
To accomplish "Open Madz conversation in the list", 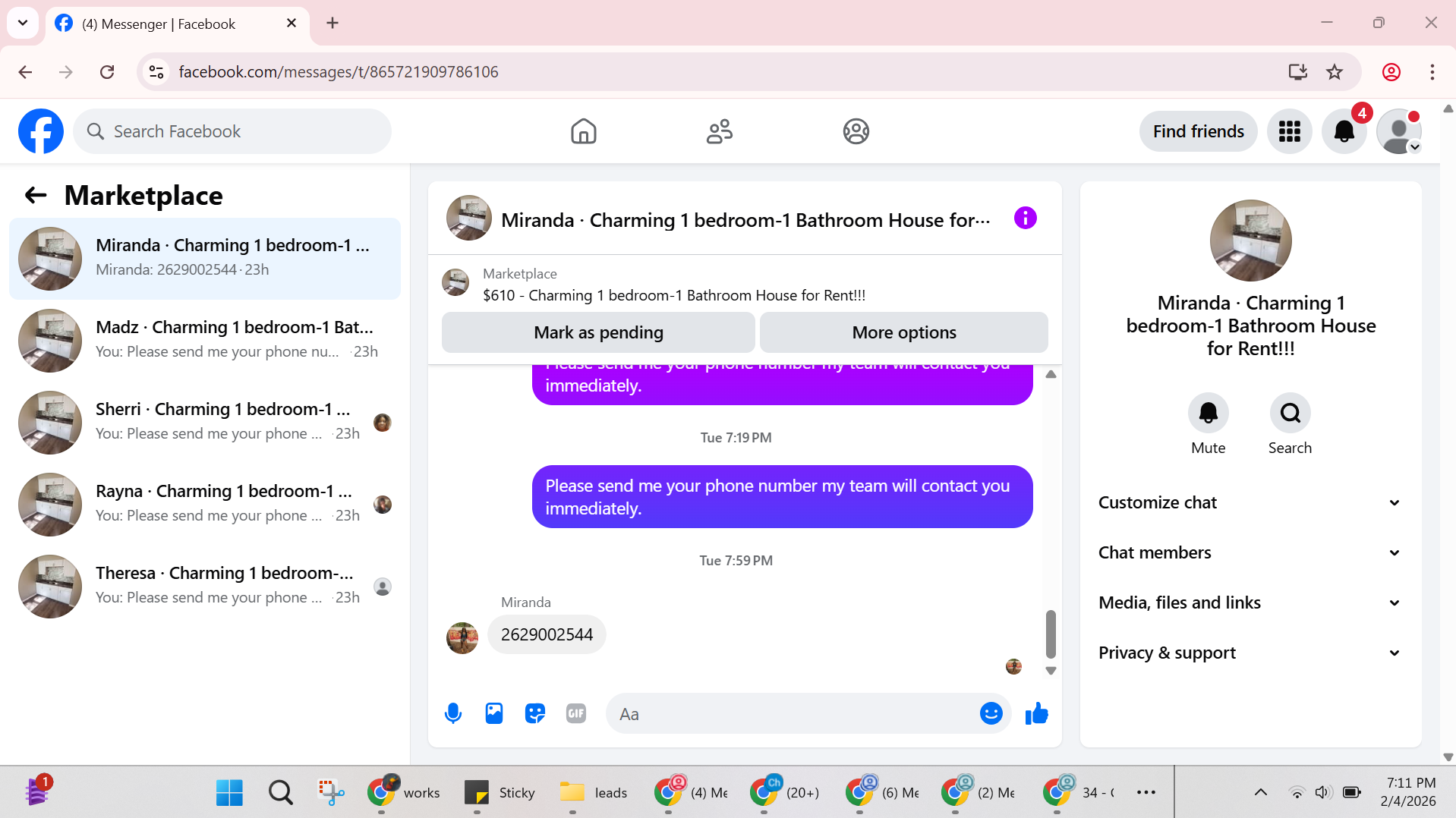I will (205, 340).
